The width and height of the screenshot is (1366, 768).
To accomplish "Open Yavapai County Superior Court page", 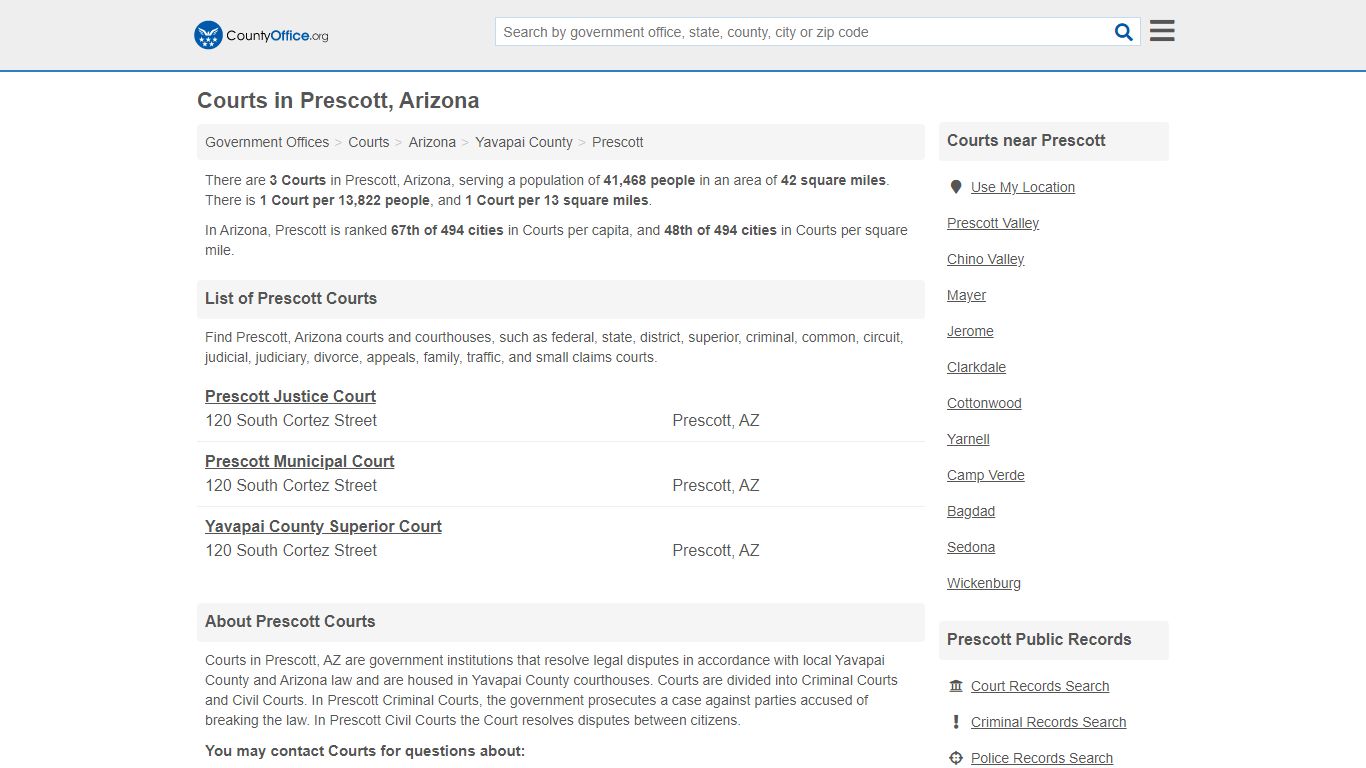I will pyautogui.click(x=323, y=526).
